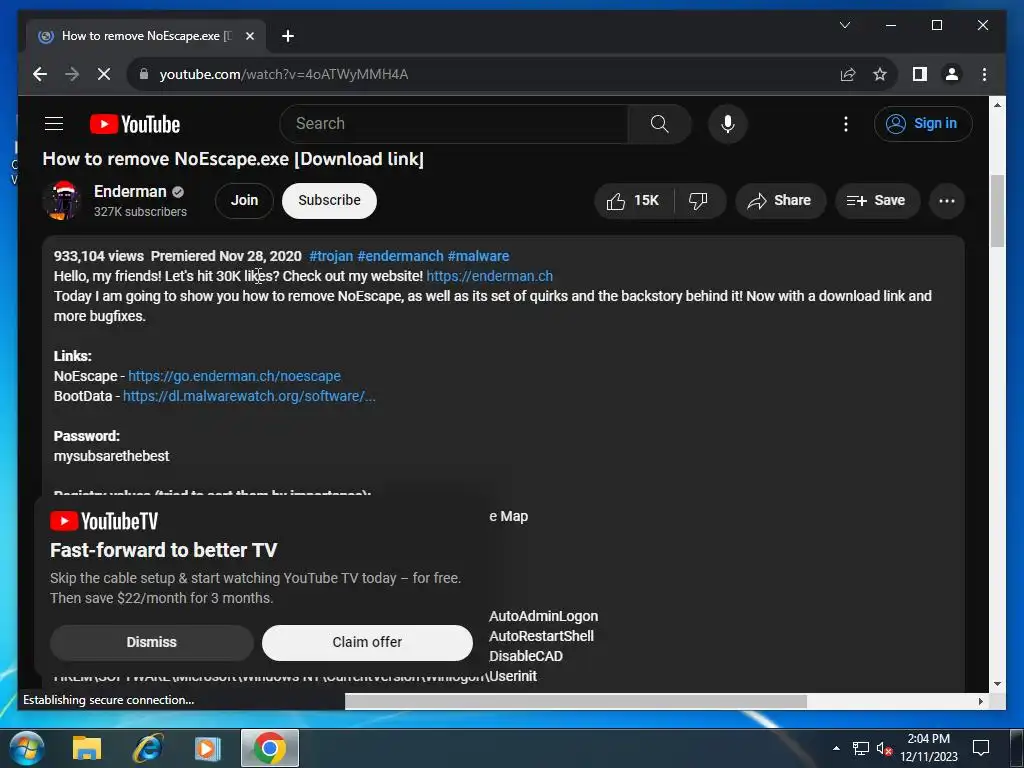This screenshot has width=1024, height=768.
Task: Click the Sign in button
Action: point(923,123)
